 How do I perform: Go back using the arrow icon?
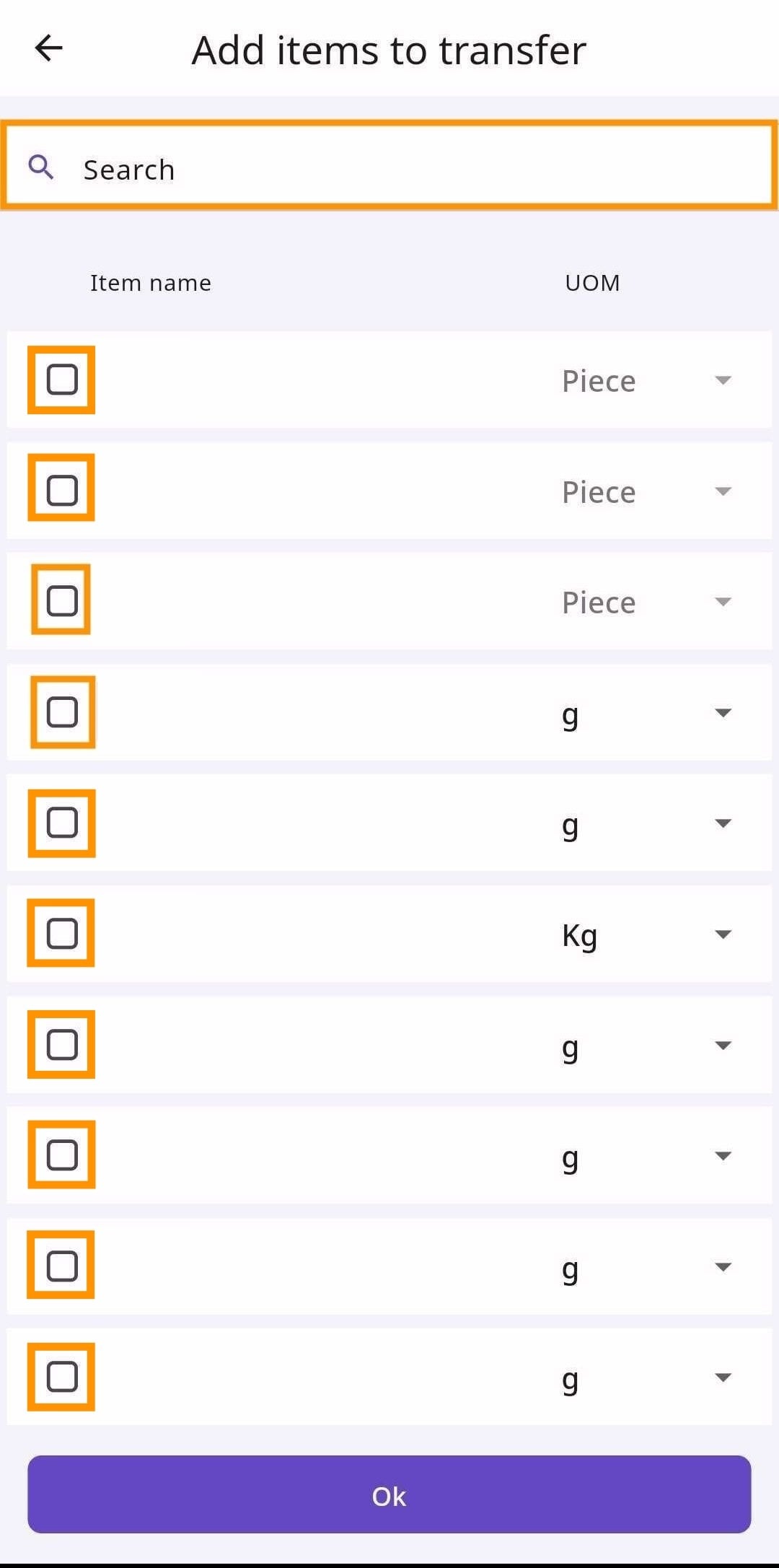point(49,49)
